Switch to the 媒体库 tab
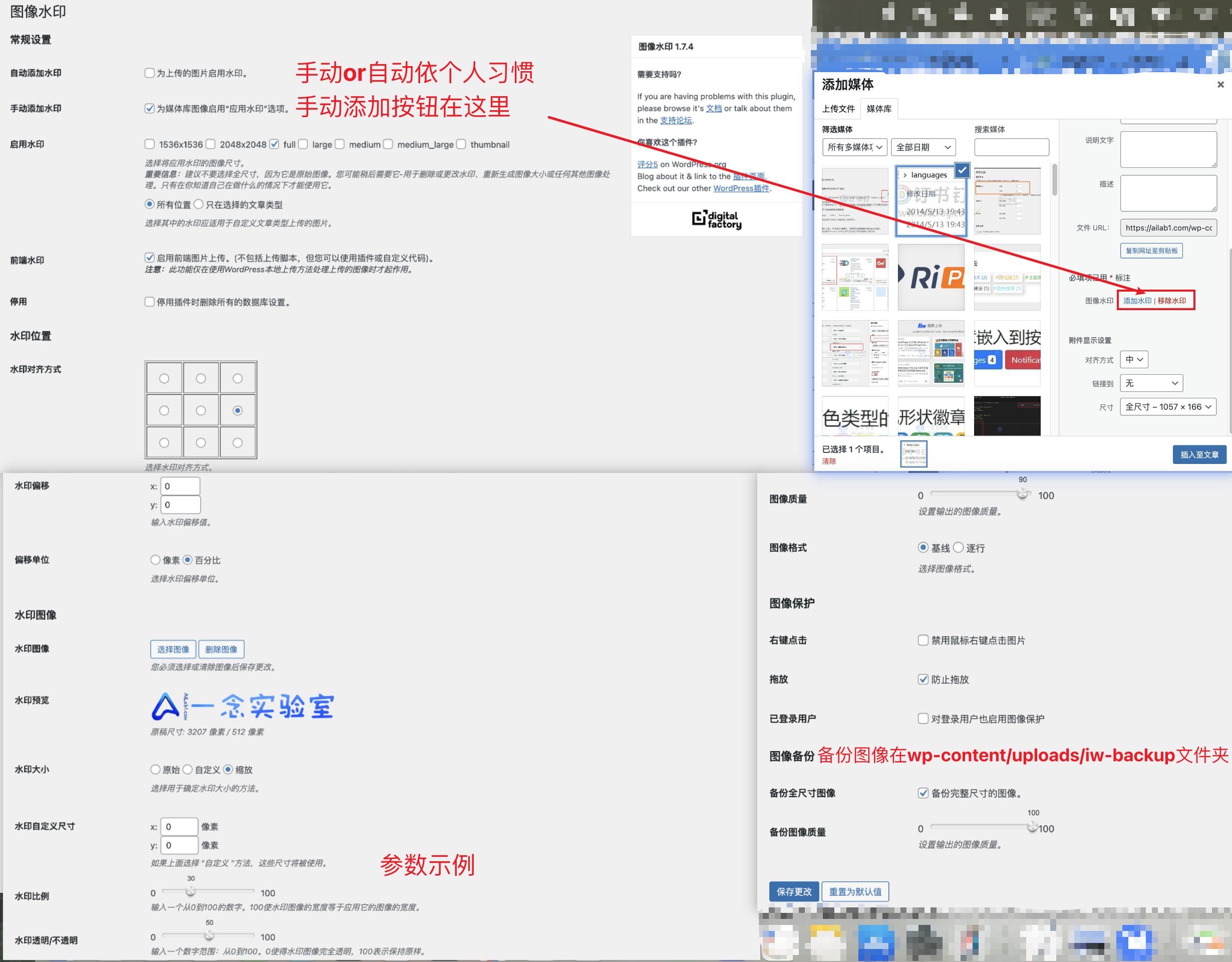This screenshot has width=1232, height=962. pyautogui.click(x=879, y=108)
